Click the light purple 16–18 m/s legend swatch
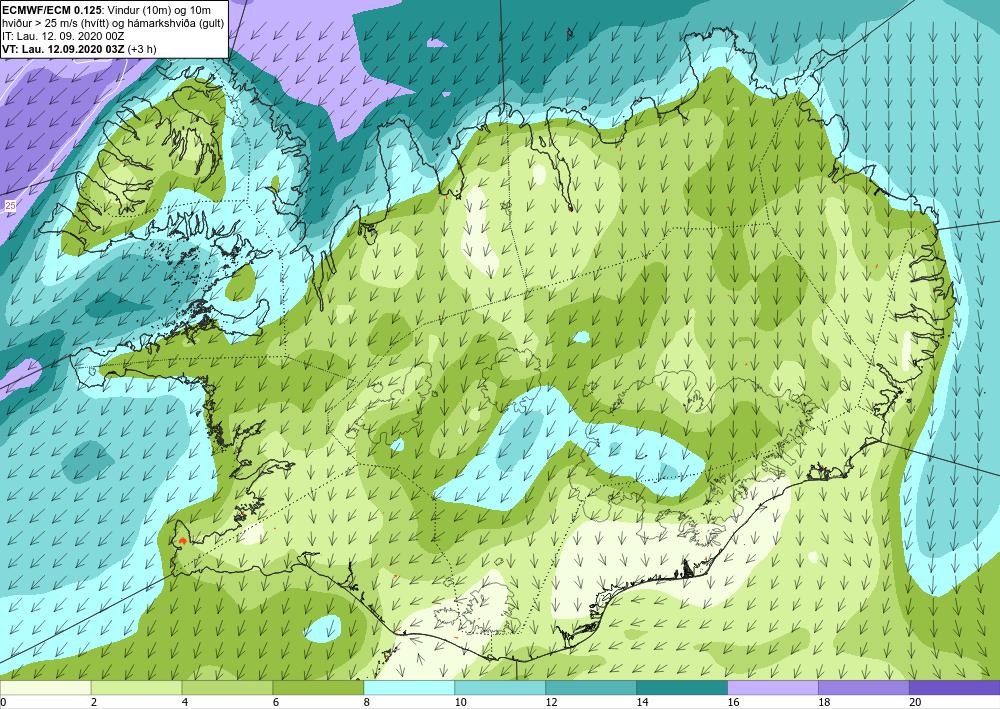This screenshot has width=1000, height=709. [772, 687]
